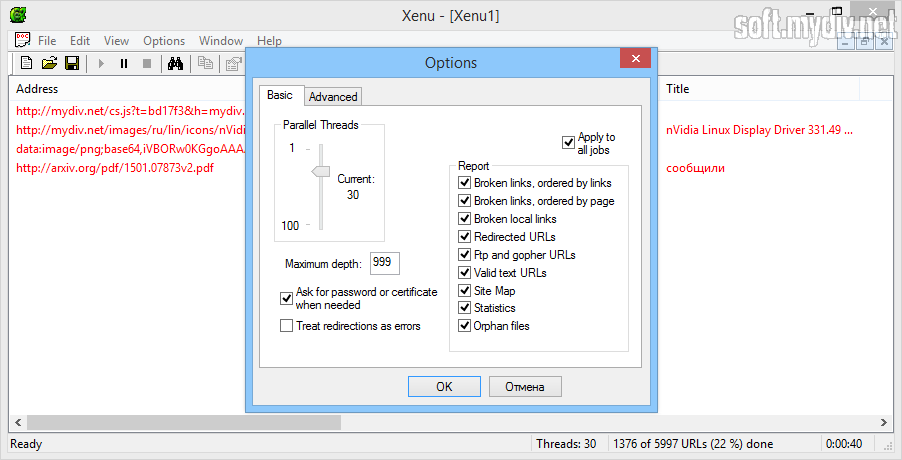
Task: Click OK to confirm options
Action: point(444,386)
